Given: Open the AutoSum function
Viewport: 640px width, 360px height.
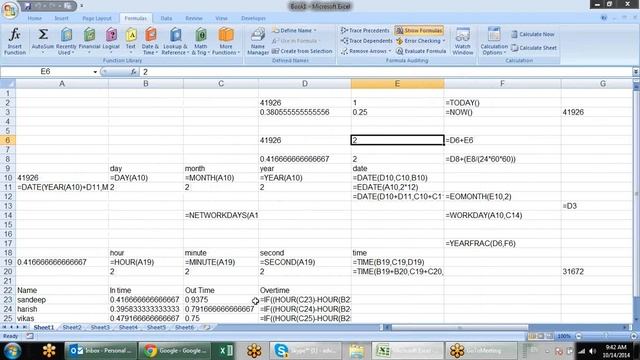Looking at the screenshot, I should click(x=43, y=41).
